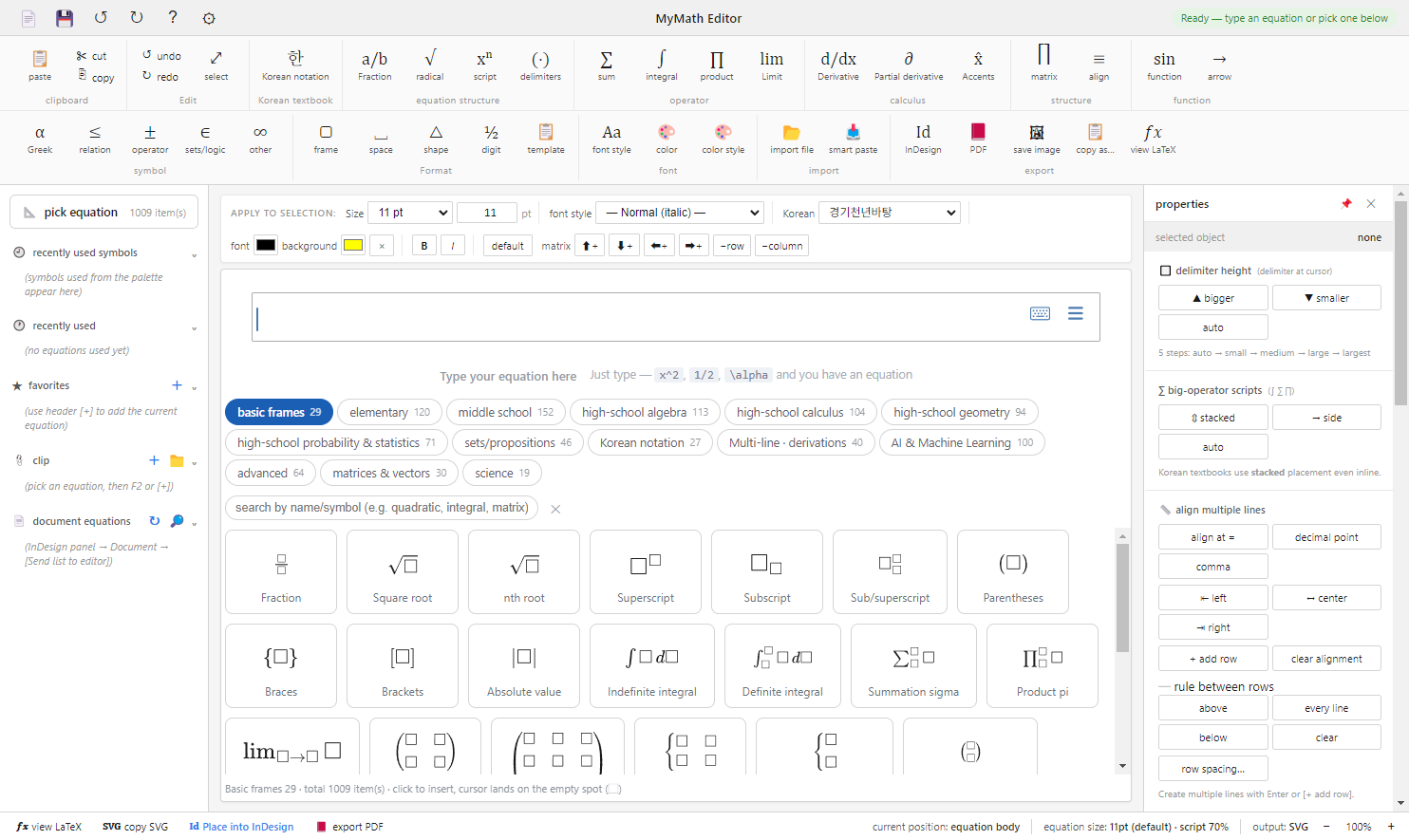This screenshot has height=840, width=1409.
Task: Open the matrix structure tool
Action: point(1043,65)
